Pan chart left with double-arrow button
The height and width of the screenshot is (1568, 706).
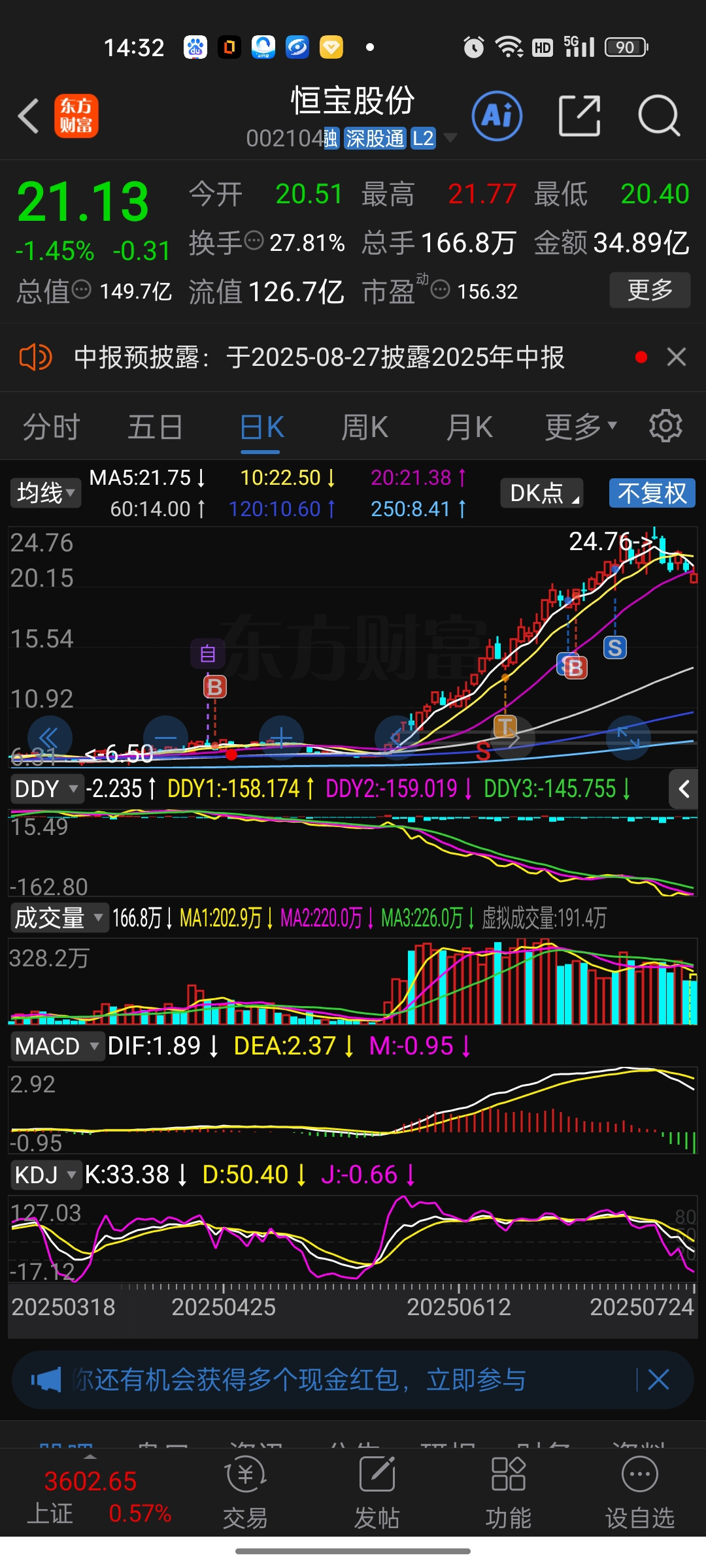point(50,738)
